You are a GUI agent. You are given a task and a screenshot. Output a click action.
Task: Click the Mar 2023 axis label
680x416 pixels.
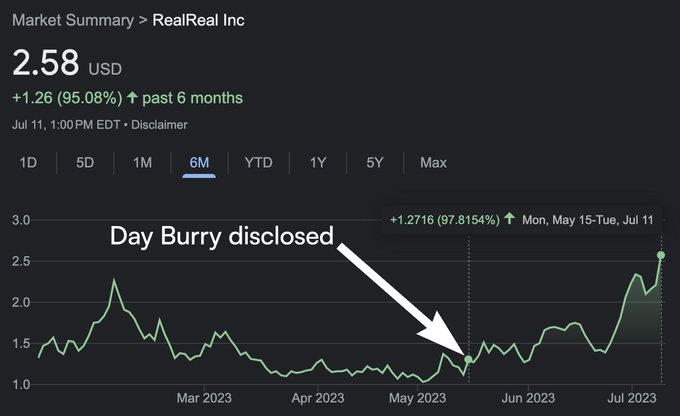[203, 397]
